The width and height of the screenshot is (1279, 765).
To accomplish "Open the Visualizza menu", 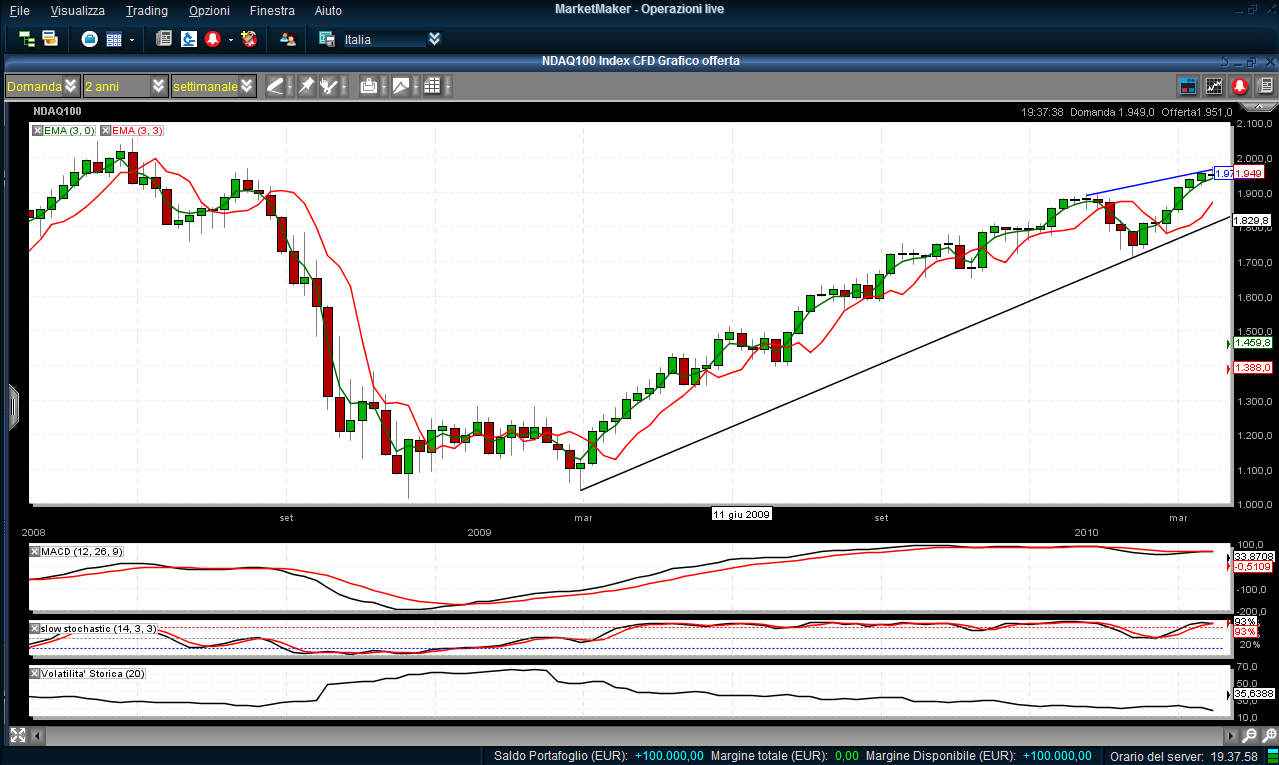I will [x=77, y=10].
